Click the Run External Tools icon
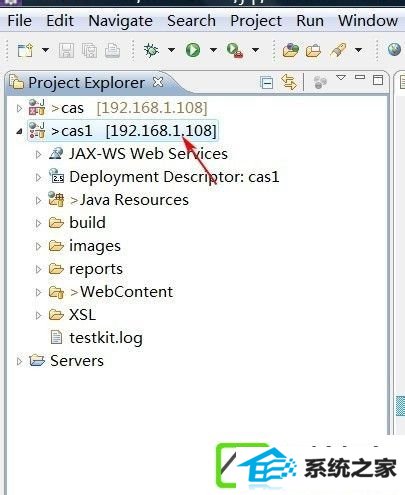Image resolution: width=405 pixels, height=495 pixels. click(235, 50)
